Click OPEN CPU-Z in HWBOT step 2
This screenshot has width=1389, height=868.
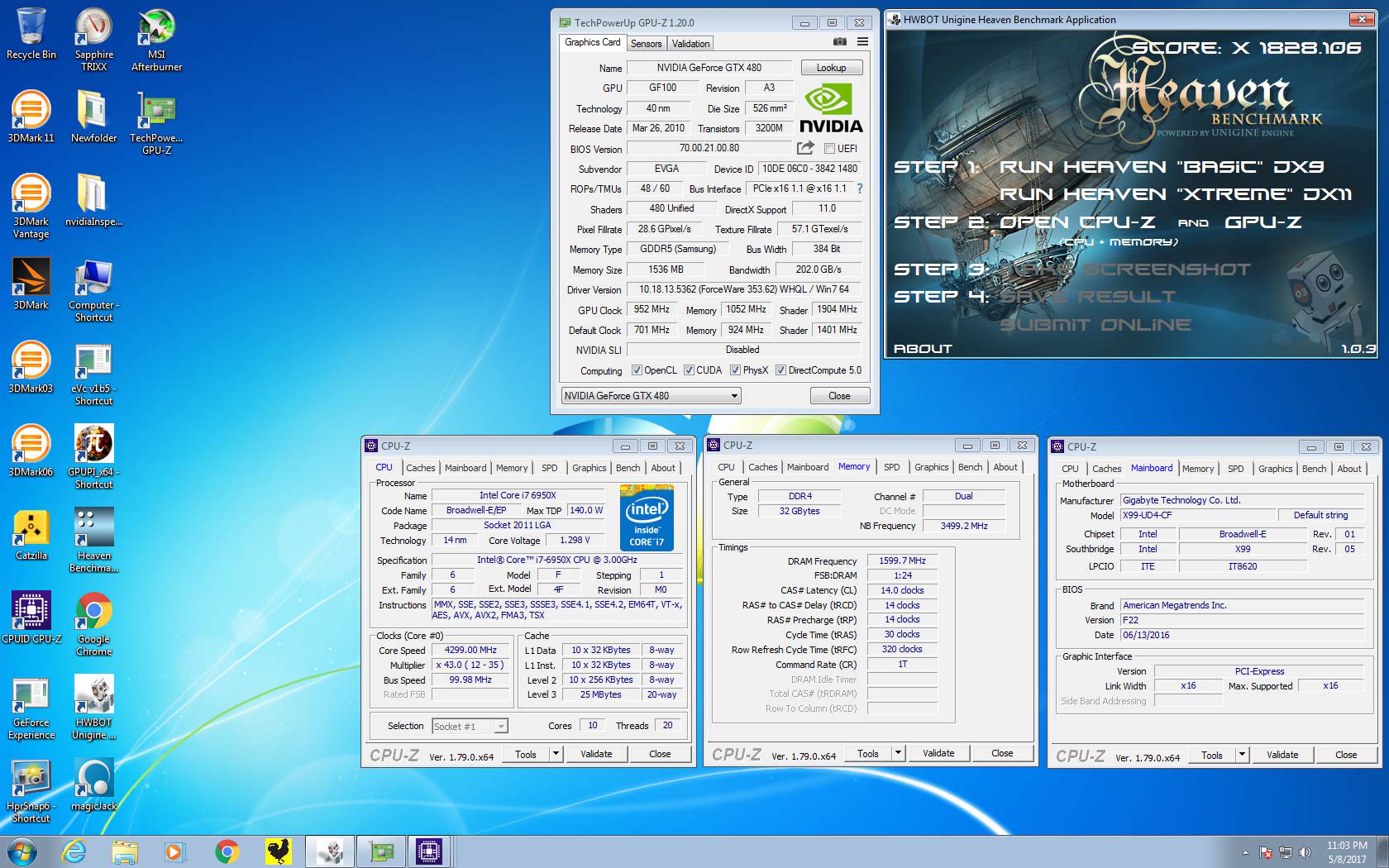pos(1077,222)
